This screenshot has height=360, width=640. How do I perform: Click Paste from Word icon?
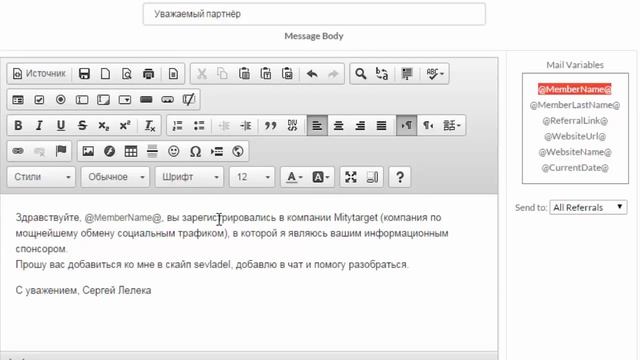coord(287,74)
